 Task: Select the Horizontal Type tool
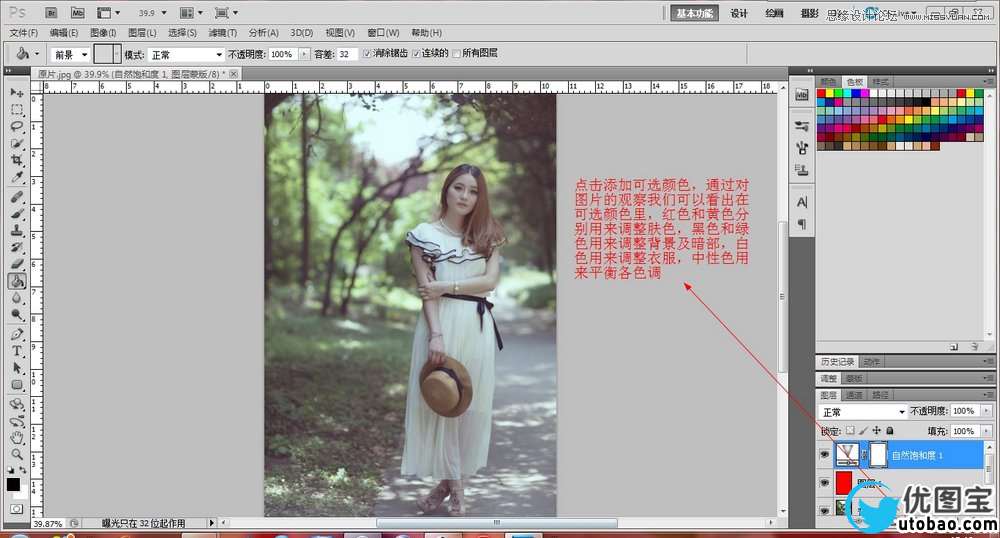[x=17, y=351]
